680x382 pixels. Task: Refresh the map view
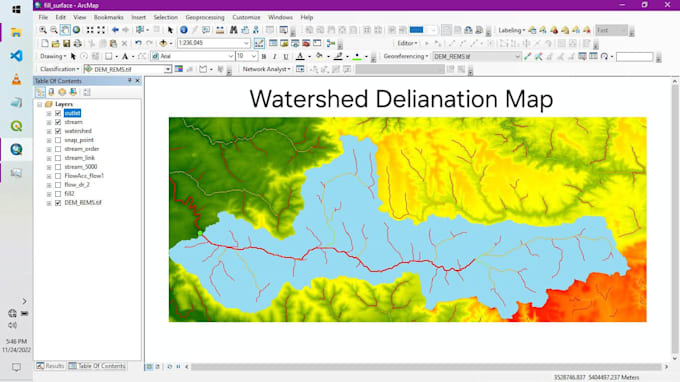coord(170,367)
